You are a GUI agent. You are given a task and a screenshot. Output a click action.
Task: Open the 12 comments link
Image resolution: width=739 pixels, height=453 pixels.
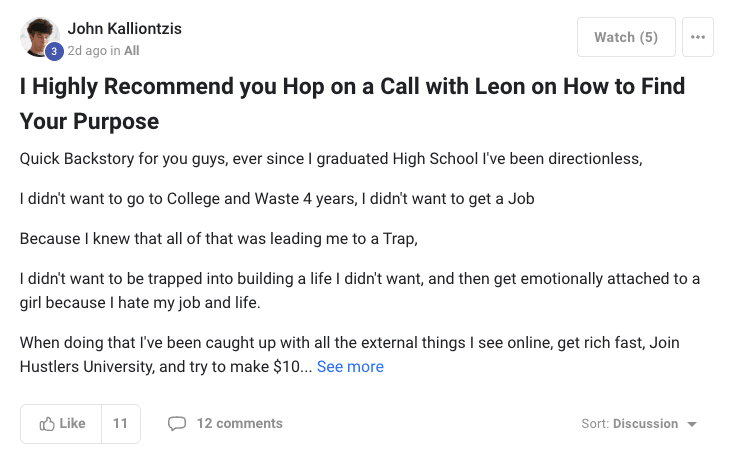click(x=239, y=424)
